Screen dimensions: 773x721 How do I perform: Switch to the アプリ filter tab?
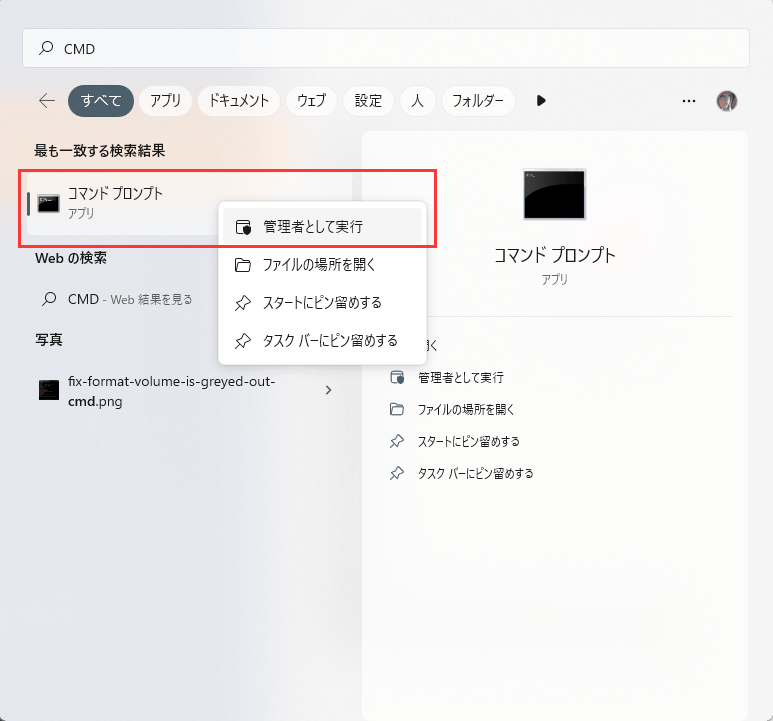tap(165, 101)
